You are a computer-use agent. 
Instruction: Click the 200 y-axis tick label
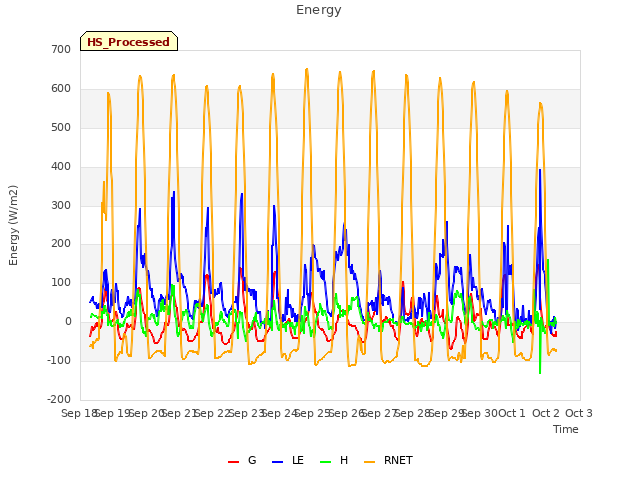coord(61,244)
